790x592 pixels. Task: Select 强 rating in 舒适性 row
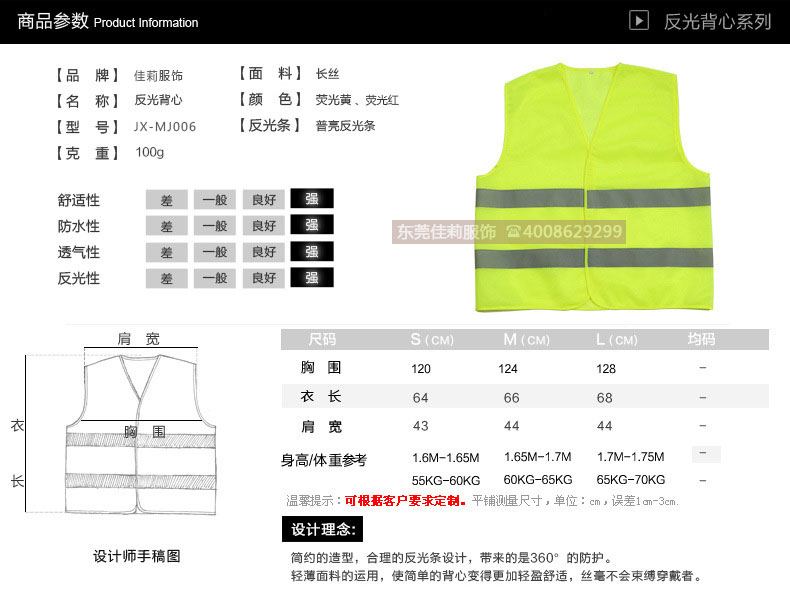312,200
